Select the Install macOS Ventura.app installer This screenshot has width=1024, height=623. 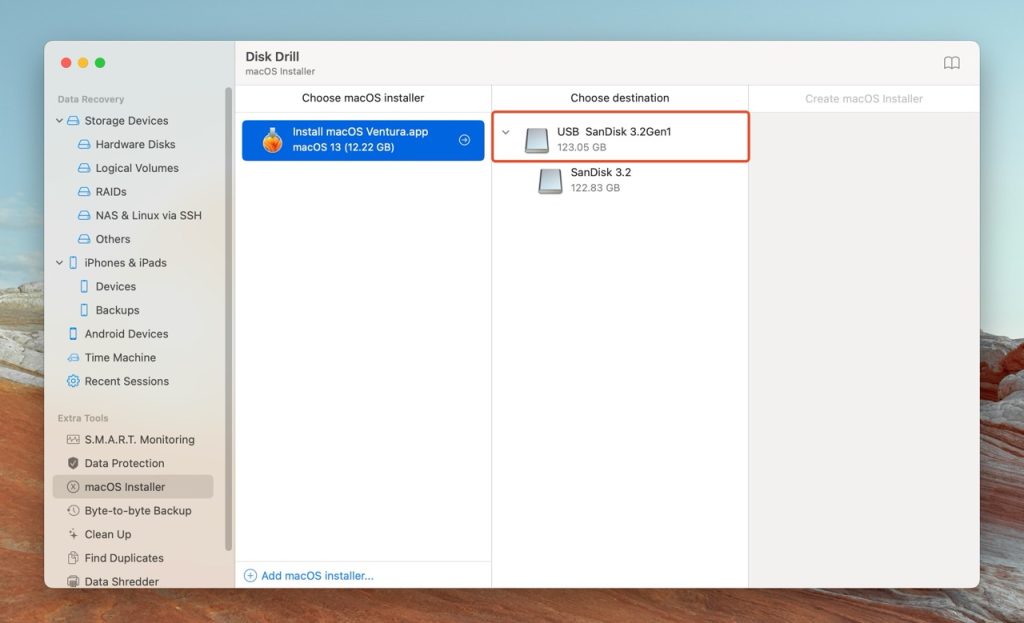360,140
